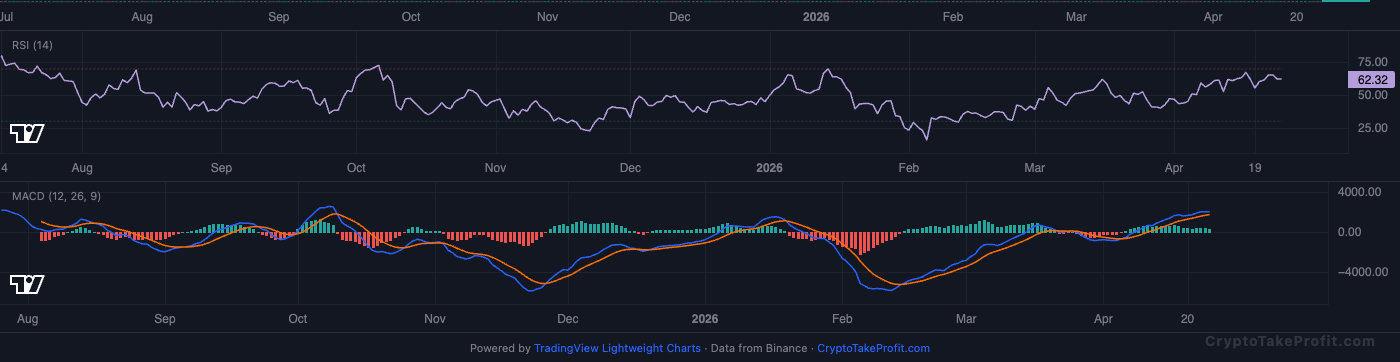Click the −4000.00 label on MACD scale
This screenshot has width=1400, height=362.
[x=1362, y=271]
